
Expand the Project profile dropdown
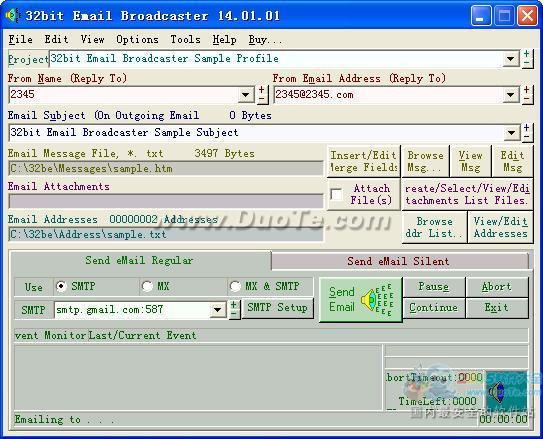coord(510,59)
